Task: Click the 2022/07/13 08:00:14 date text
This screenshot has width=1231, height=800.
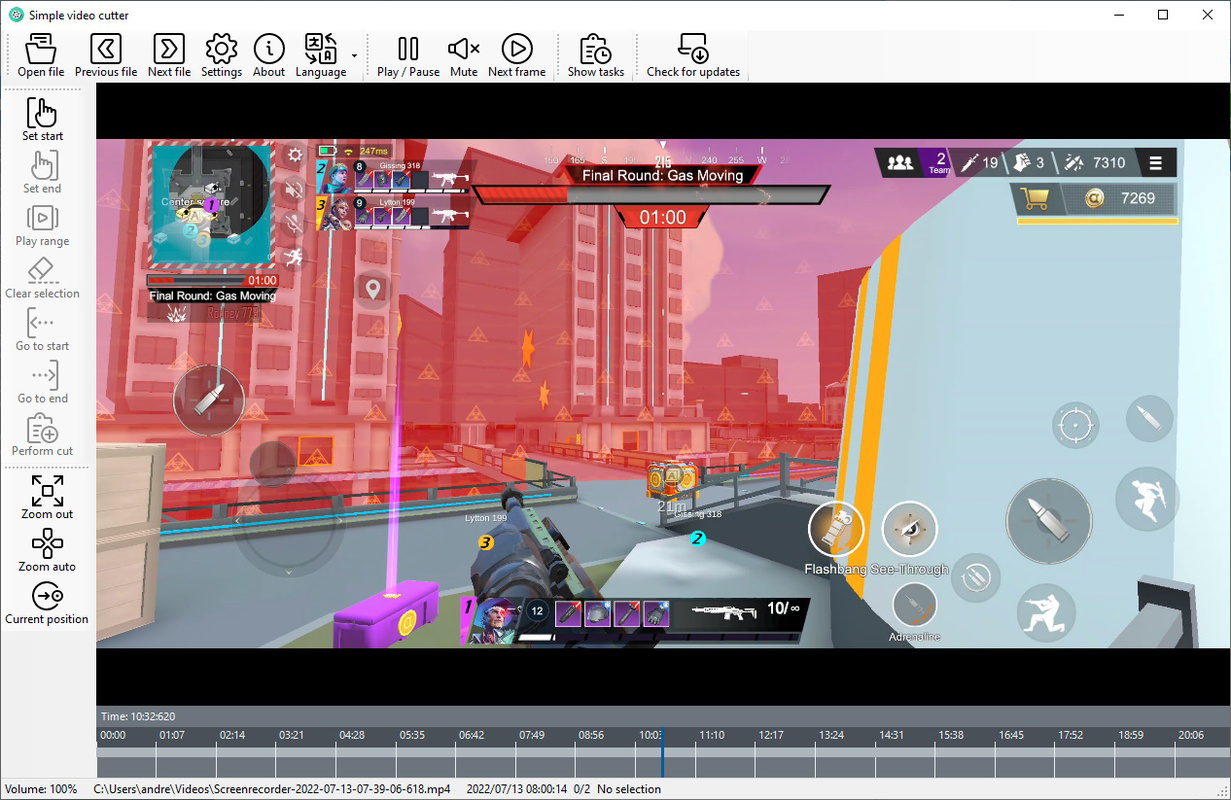Action: pyautogui.click(x=517, y=789)
